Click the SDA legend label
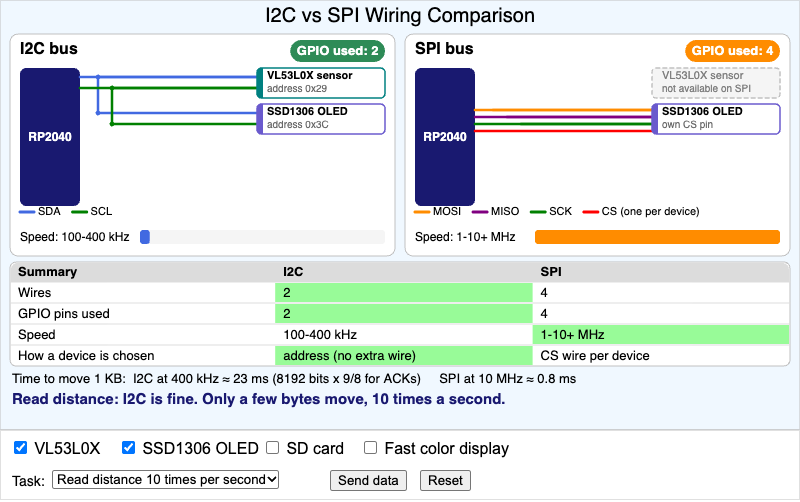The width and height of the screenshot is (800, 502). pyautogui.click(x=49, y=211)
